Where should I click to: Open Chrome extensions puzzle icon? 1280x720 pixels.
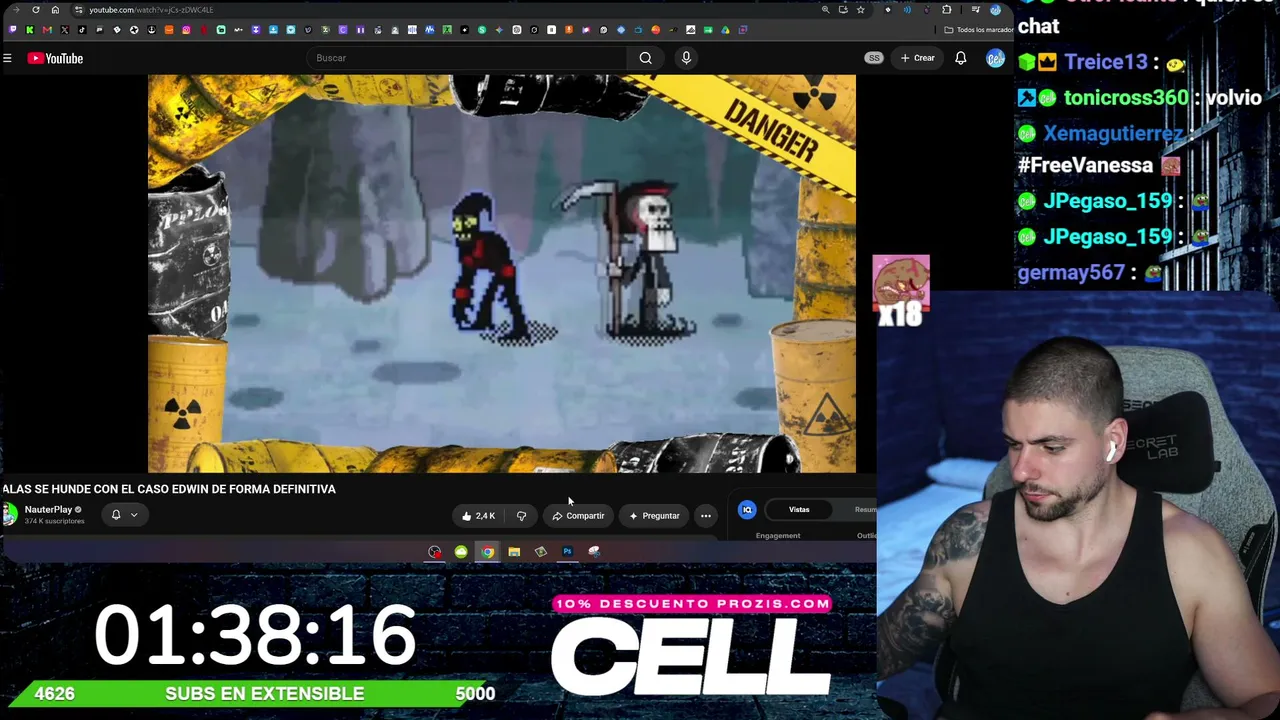pos(946,10)
